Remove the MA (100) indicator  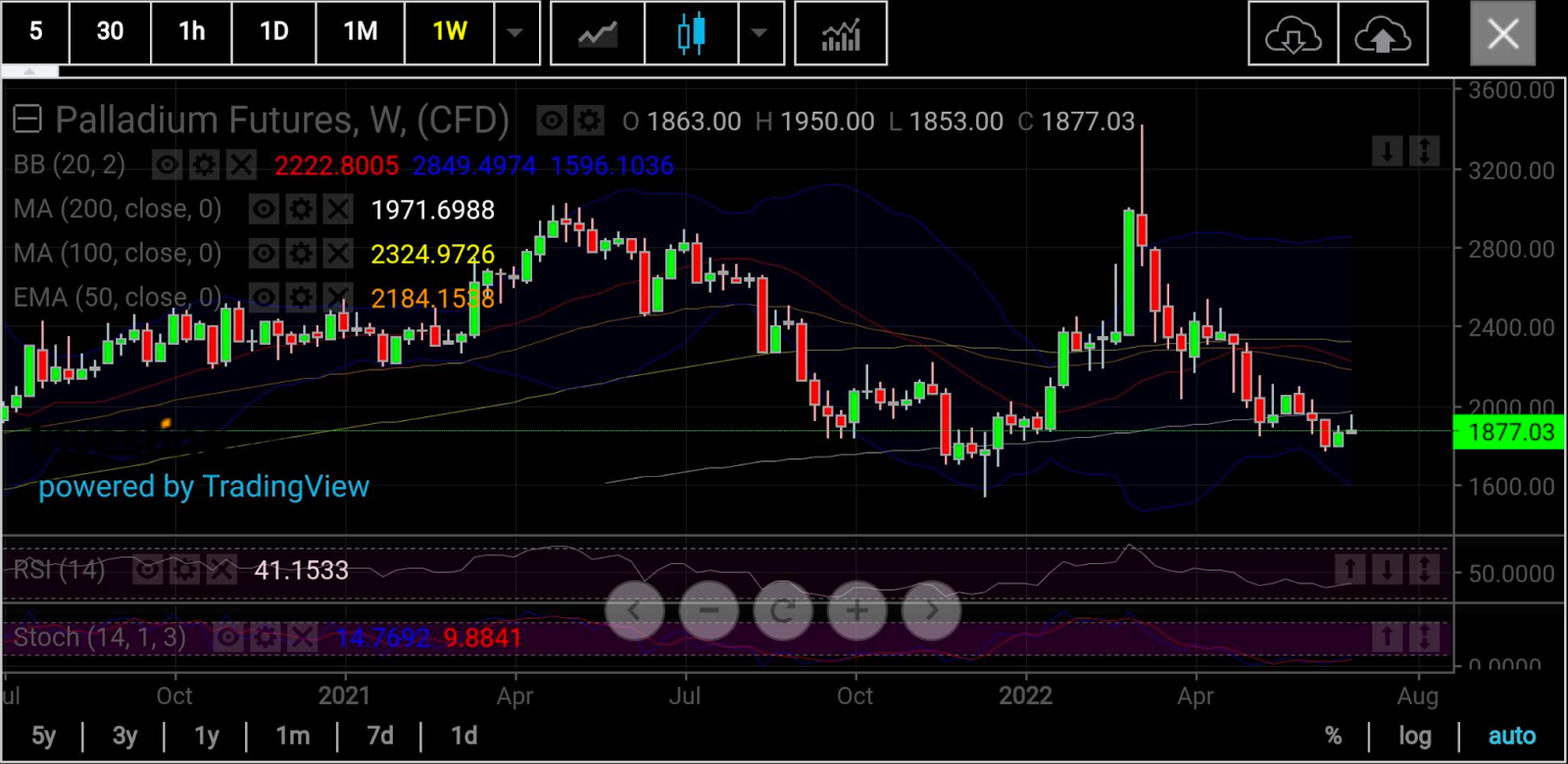(338, 254)
